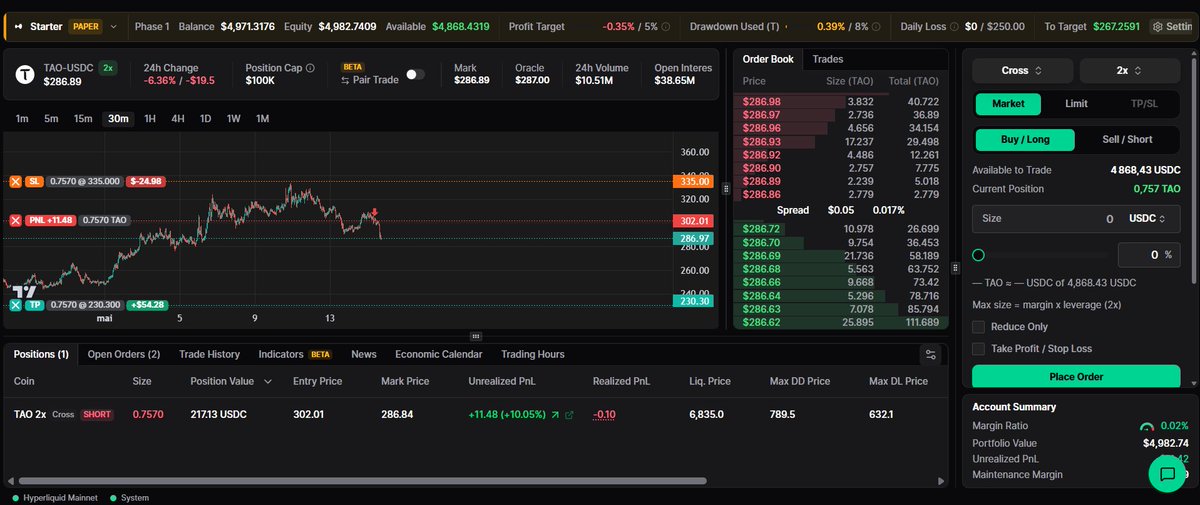Share the unrealized PnL via arrow icon
This screenshot has height=505, width=1200.
555,414
